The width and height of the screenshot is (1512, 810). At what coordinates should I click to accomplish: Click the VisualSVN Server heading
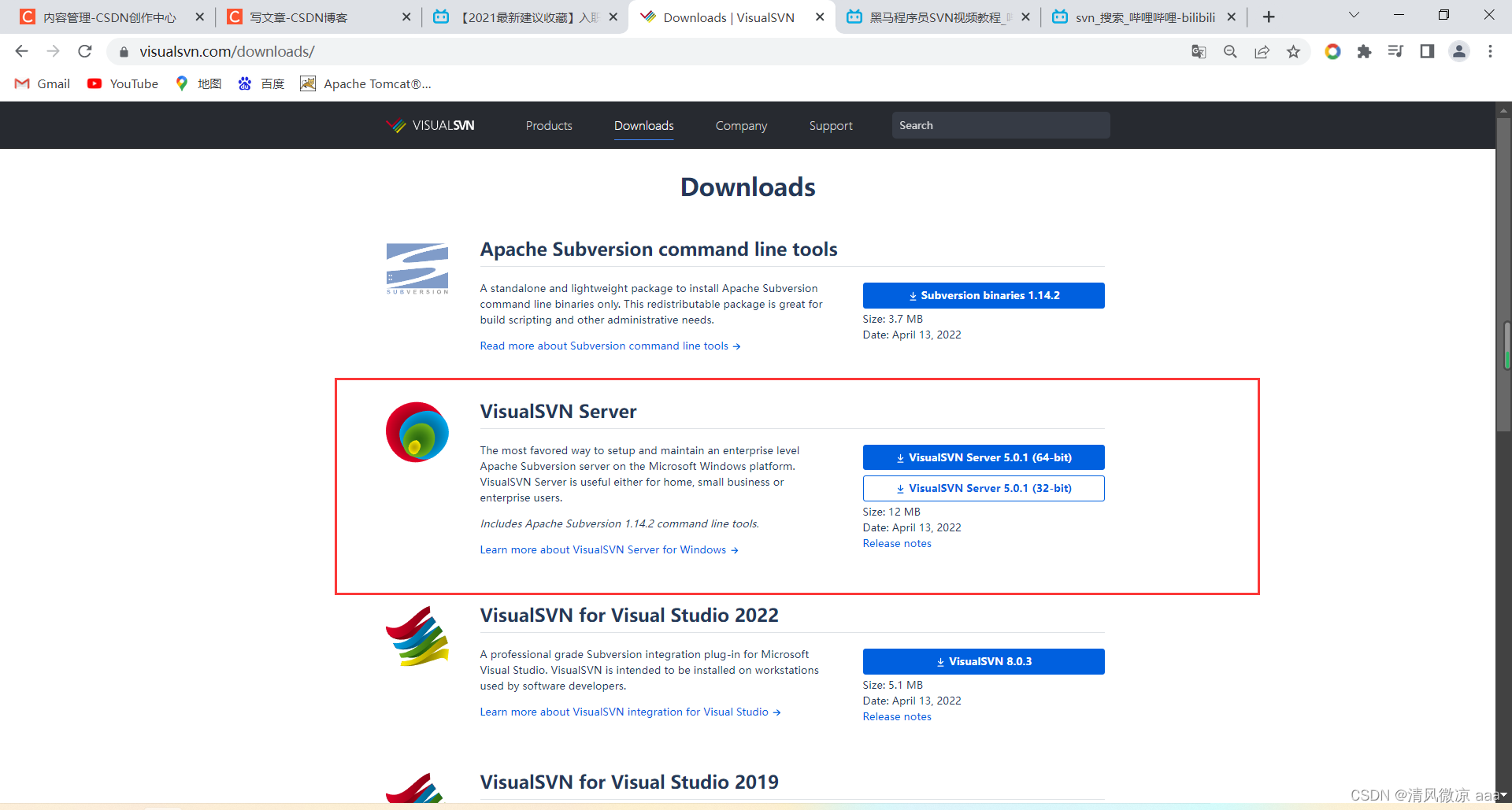pos(558,411)
